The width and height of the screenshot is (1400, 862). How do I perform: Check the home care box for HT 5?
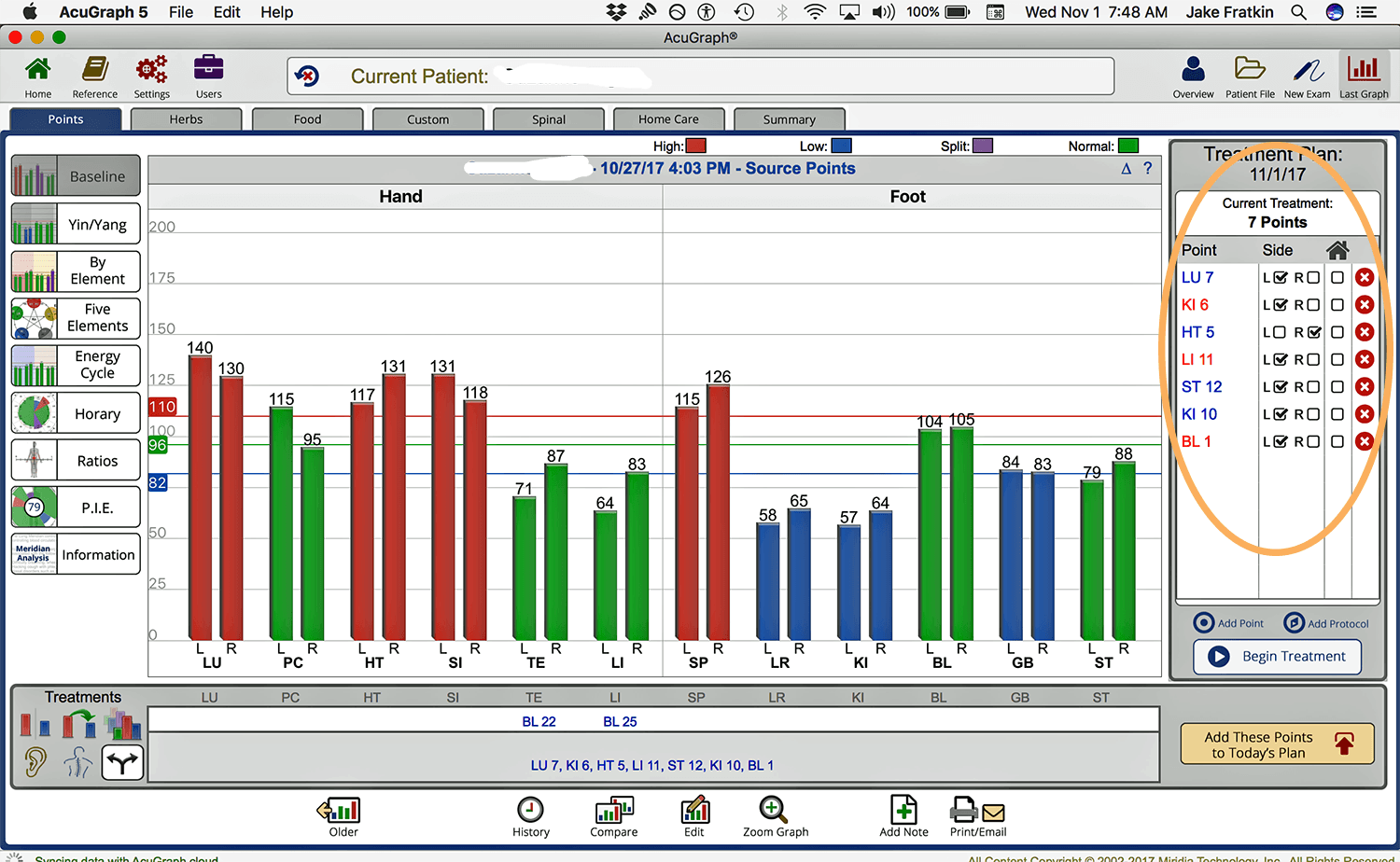point(1337,332)
